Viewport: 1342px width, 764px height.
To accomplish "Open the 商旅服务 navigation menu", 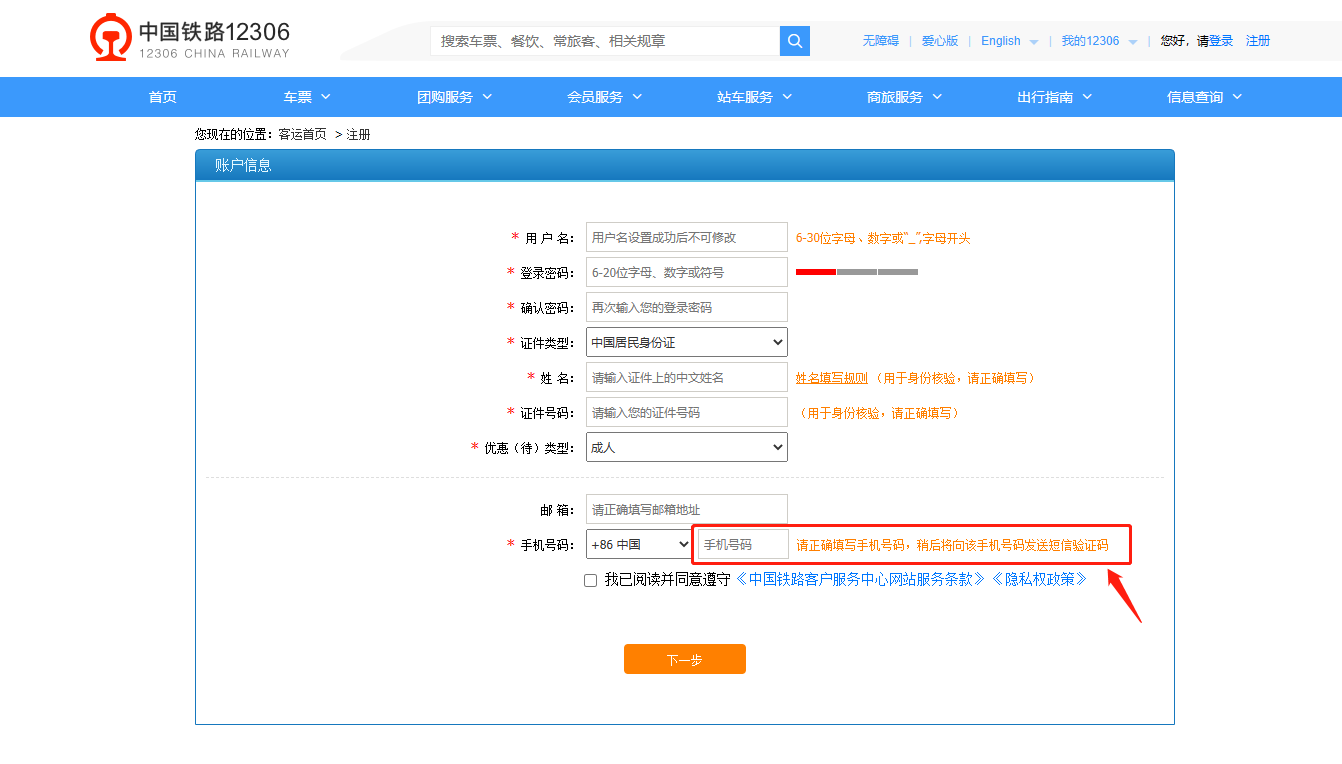I will (905, 97).
